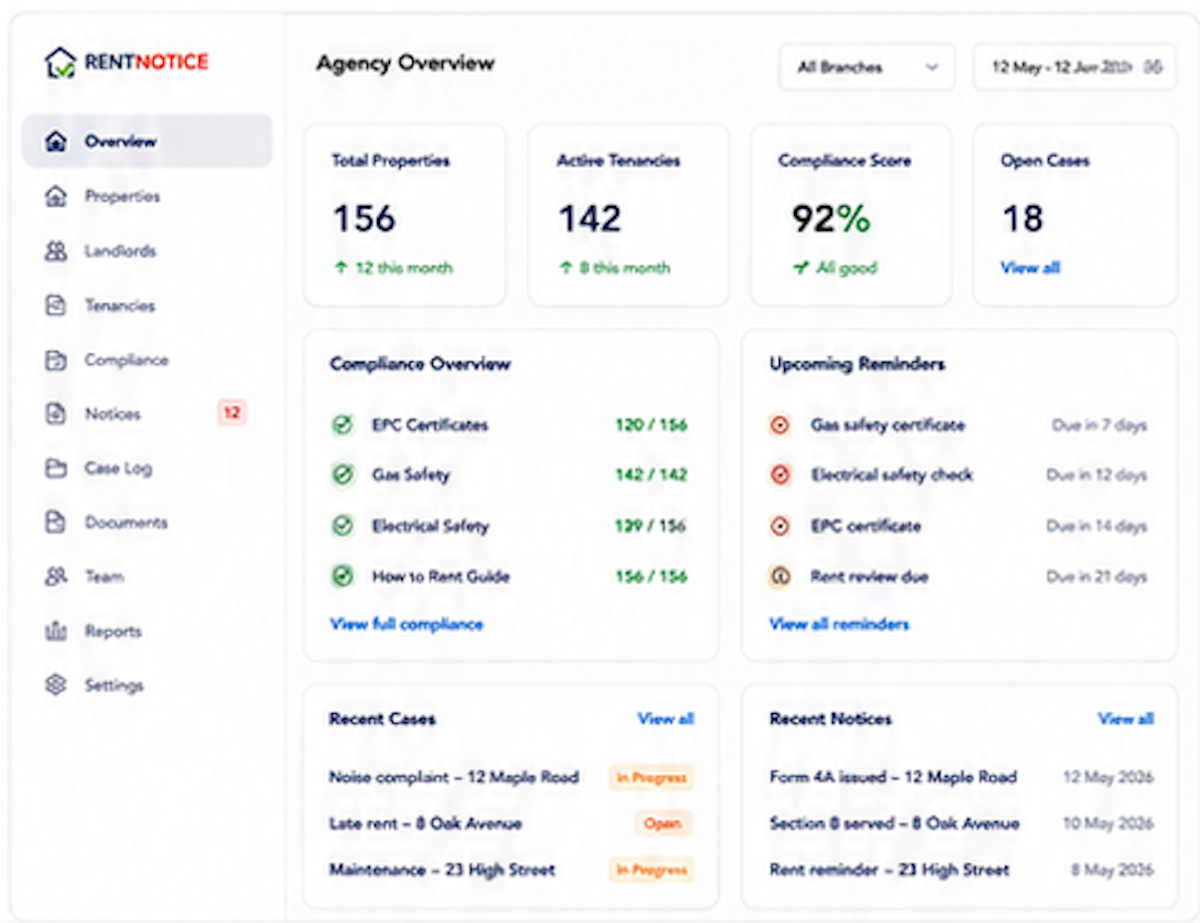Click the green up arrow under Total Properties

coord(341,268)
